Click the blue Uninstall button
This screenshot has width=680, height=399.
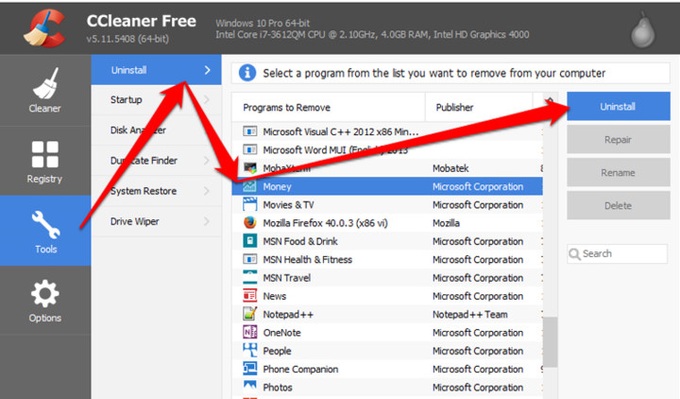[618, 106]
